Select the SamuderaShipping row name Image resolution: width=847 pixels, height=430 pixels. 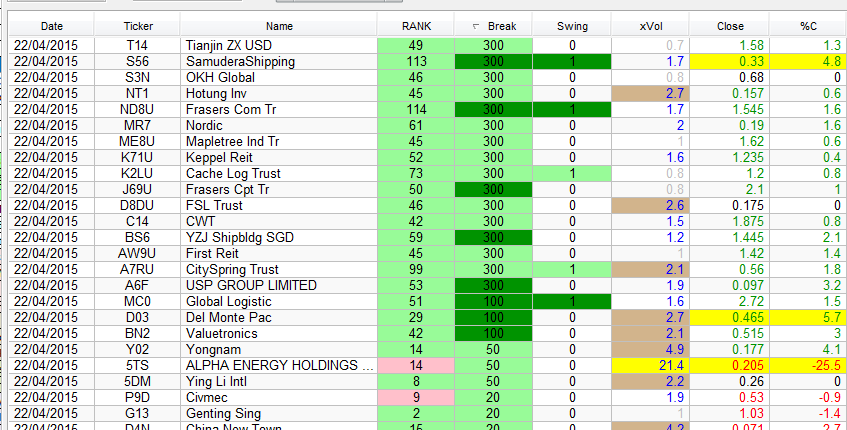[x=240, y=62]
